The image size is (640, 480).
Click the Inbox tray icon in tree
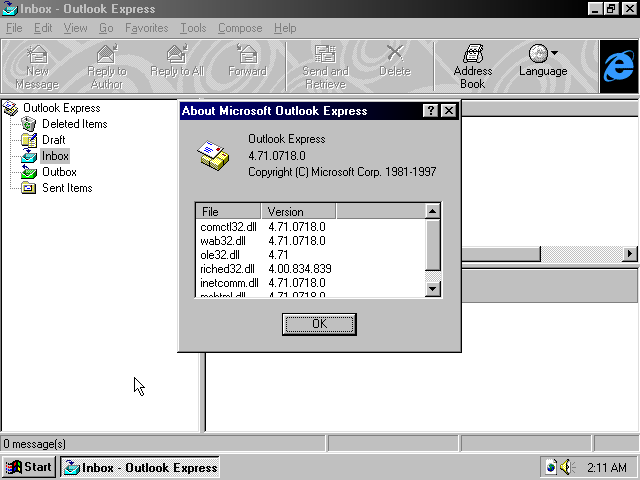pyautogui.click(x=29, y=156)
